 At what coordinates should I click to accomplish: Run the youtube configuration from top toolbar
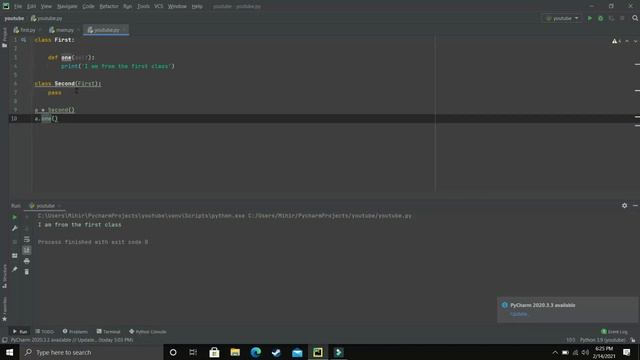(589, 18)
